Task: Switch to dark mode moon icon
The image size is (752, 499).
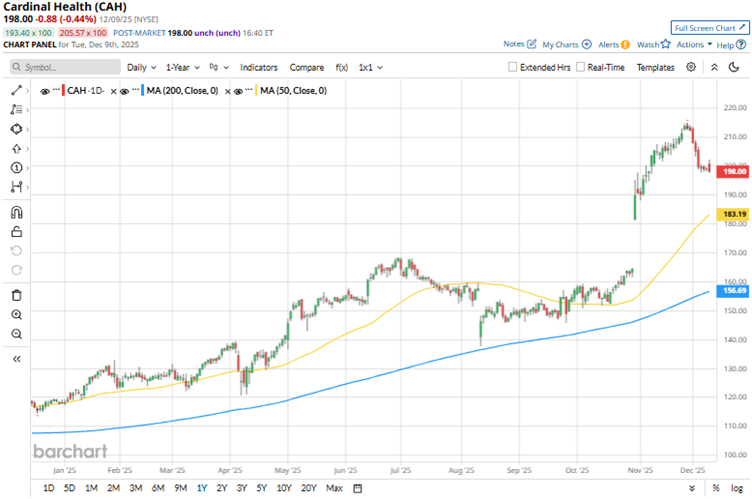Action: click(715, 67)
